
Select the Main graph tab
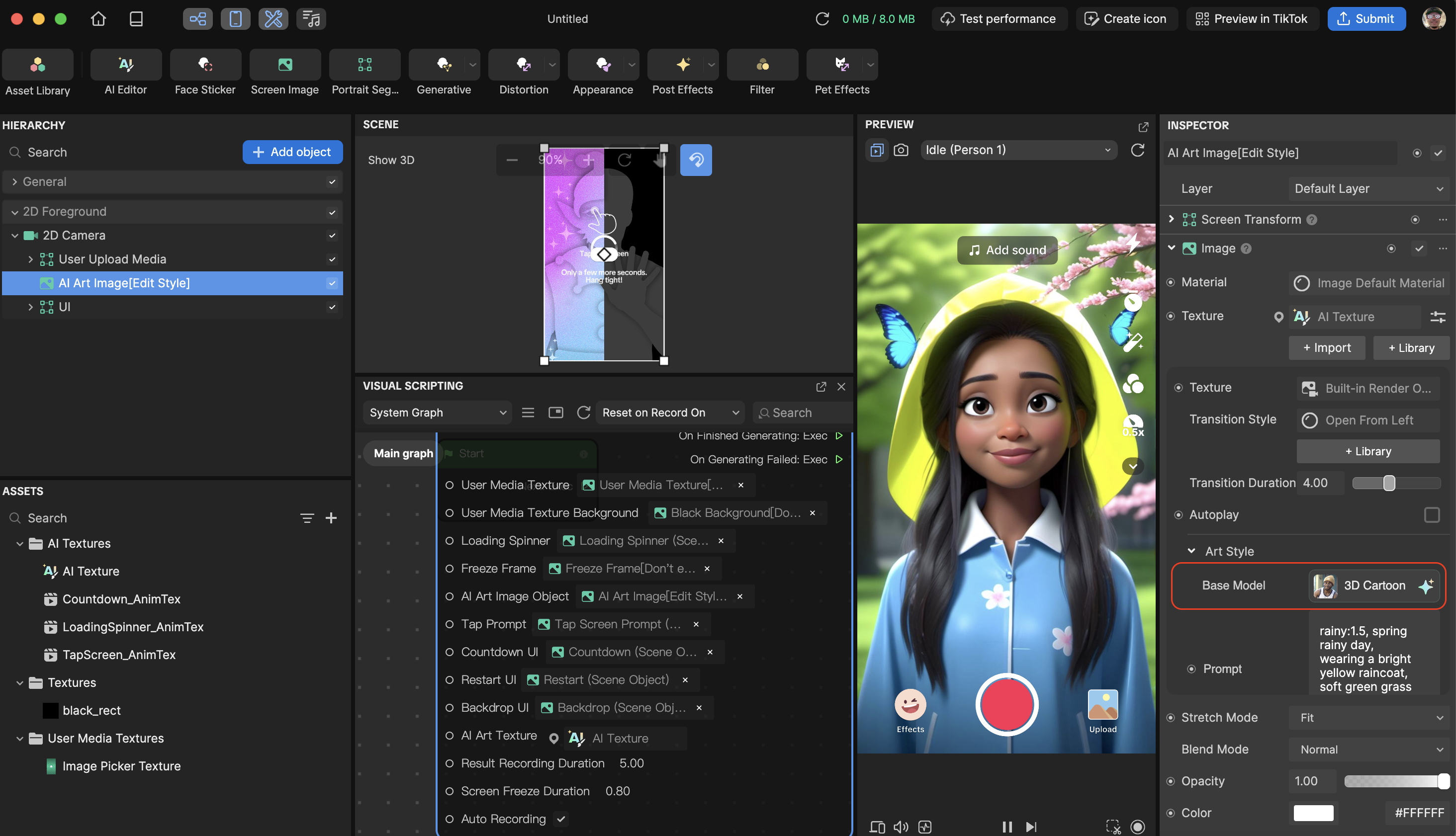click(403, 454)
